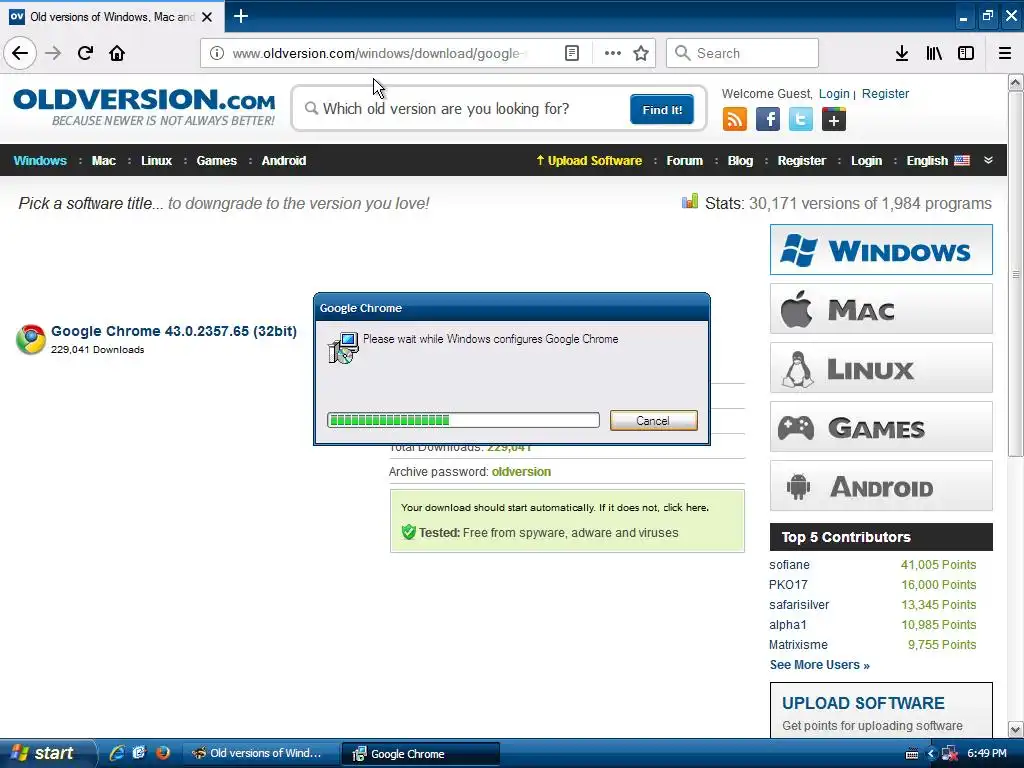
Task: Open the Firefox downloads arrow
Action: coord(902,53)
